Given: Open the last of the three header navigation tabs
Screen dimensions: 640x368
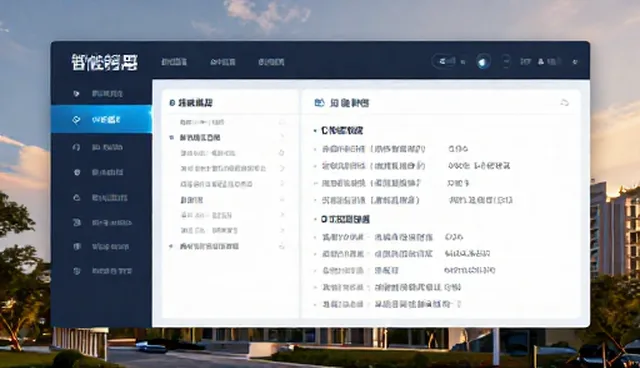Looking at the screenshot, I should 271,62.
